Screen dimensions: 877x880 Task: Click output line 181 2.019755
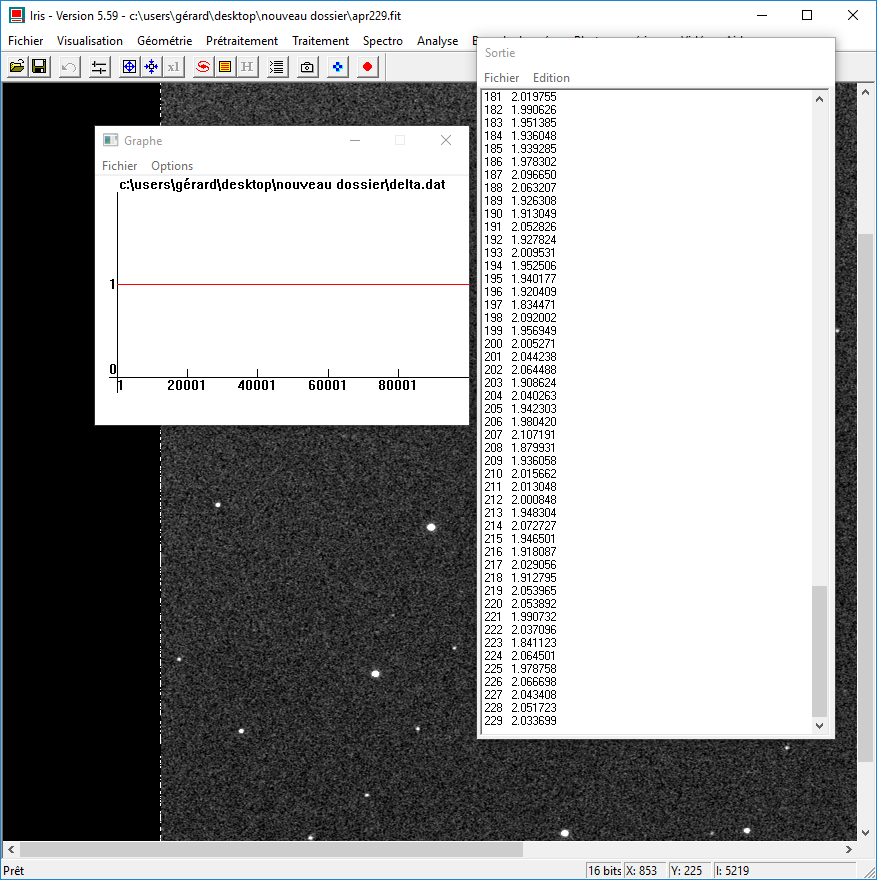coord(520,97)
